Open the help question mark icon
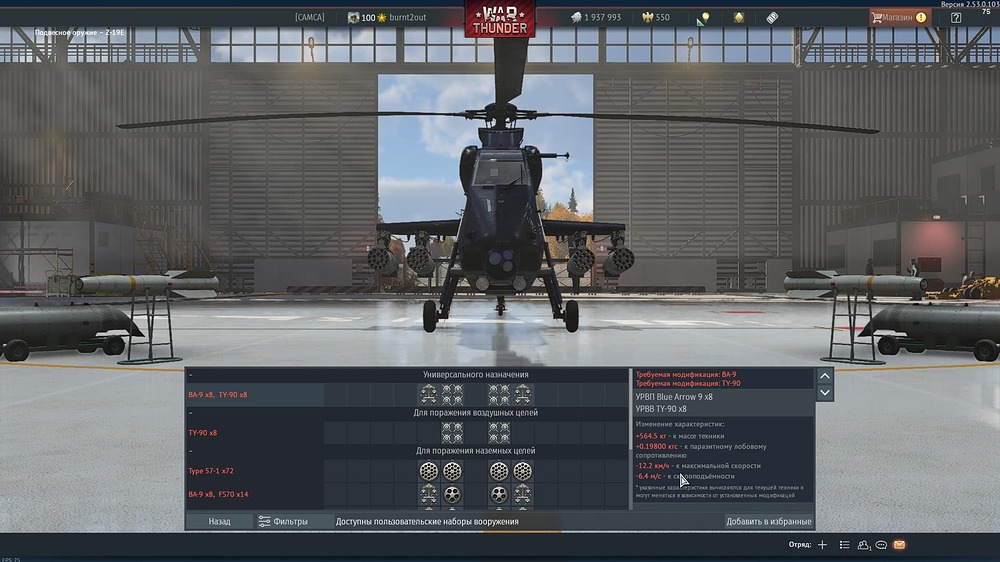 [956, 18]
